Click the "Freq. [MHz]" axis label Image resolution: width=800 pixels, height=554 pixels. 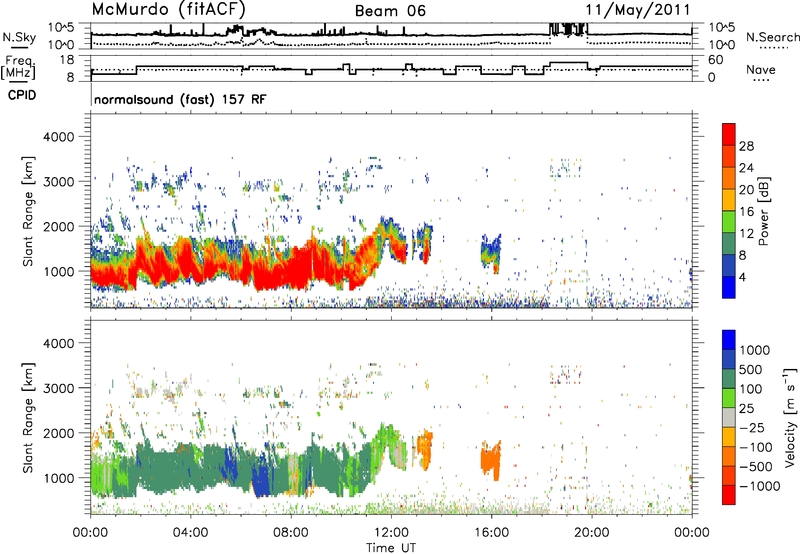(x=19, y=68)
